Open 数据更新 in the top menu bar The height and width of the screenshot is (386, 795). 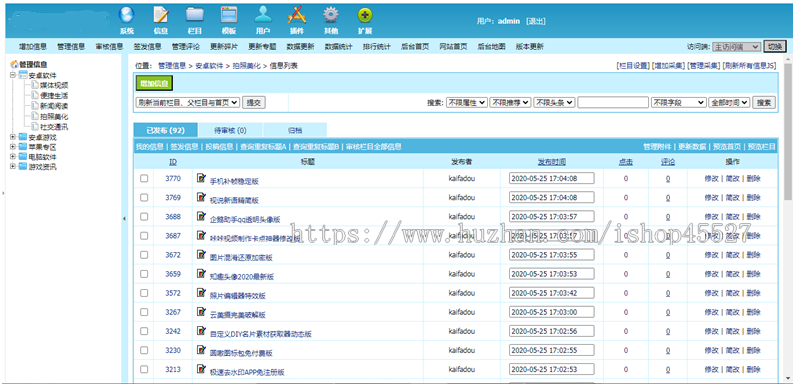300,47
